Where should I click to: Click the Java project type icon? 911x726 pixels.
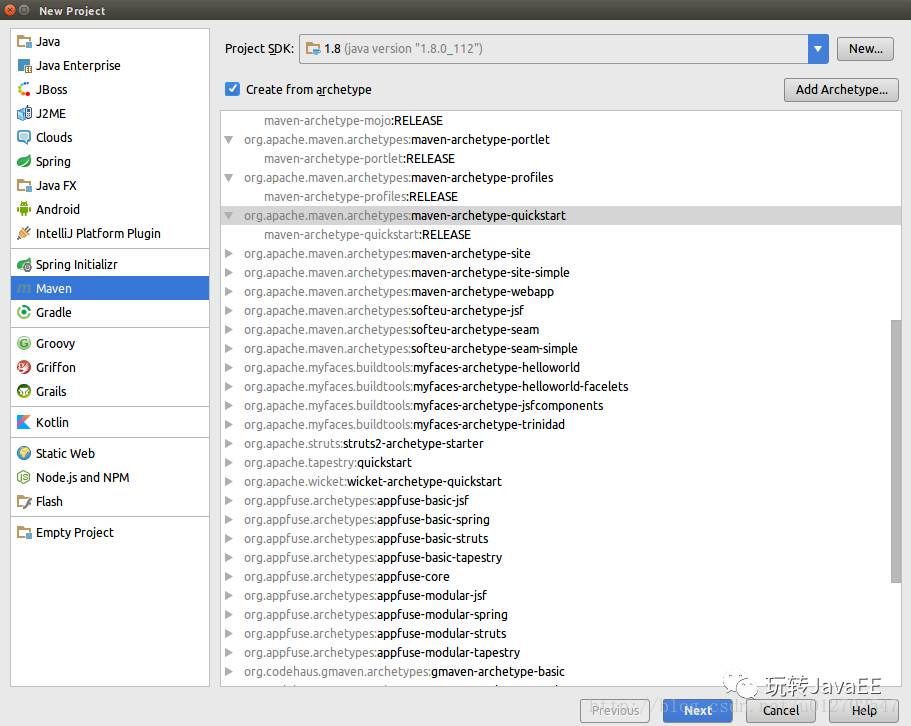[24, 42]
